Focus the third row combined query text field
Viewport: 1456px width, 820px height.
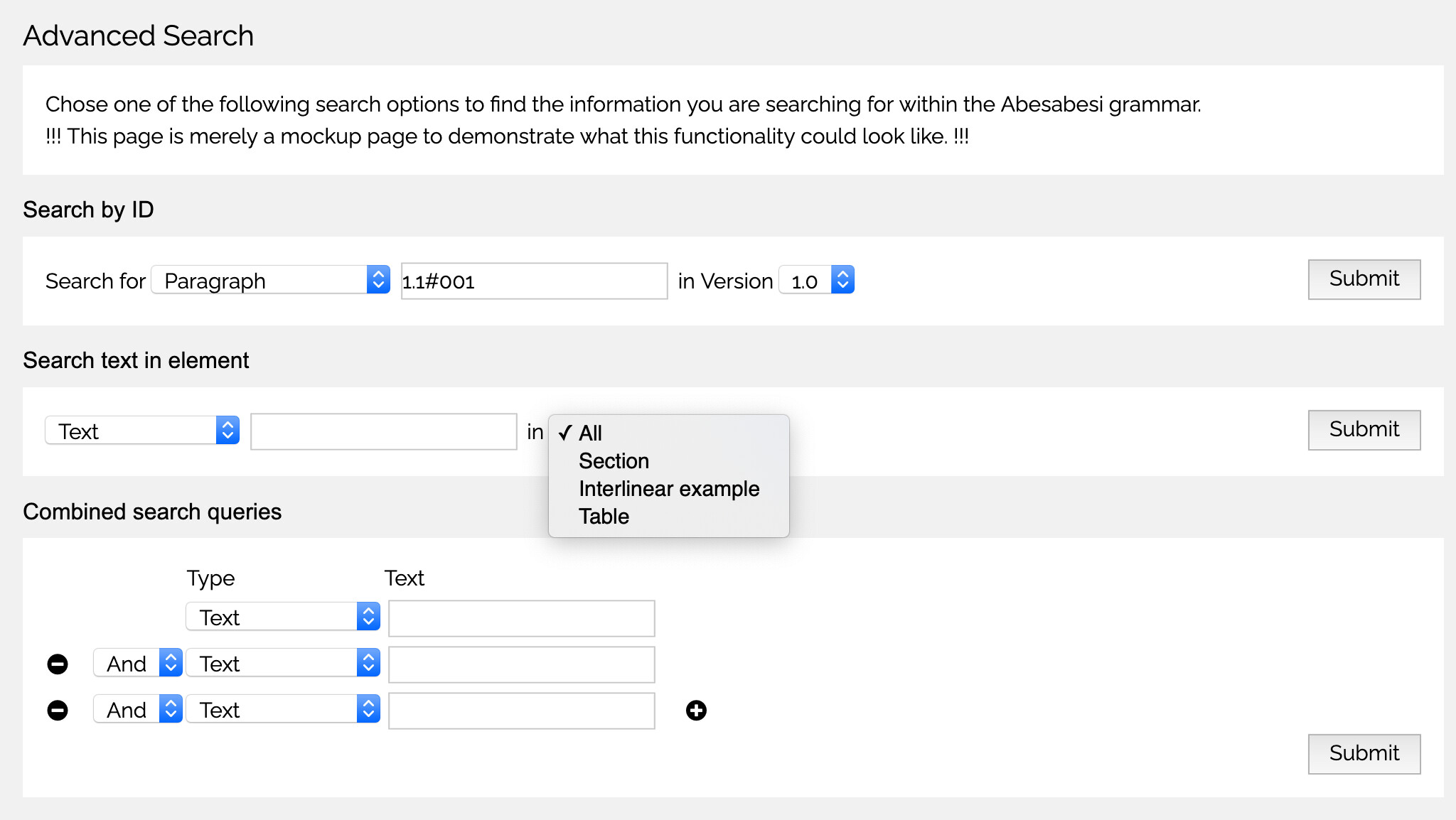click(522, 711)
